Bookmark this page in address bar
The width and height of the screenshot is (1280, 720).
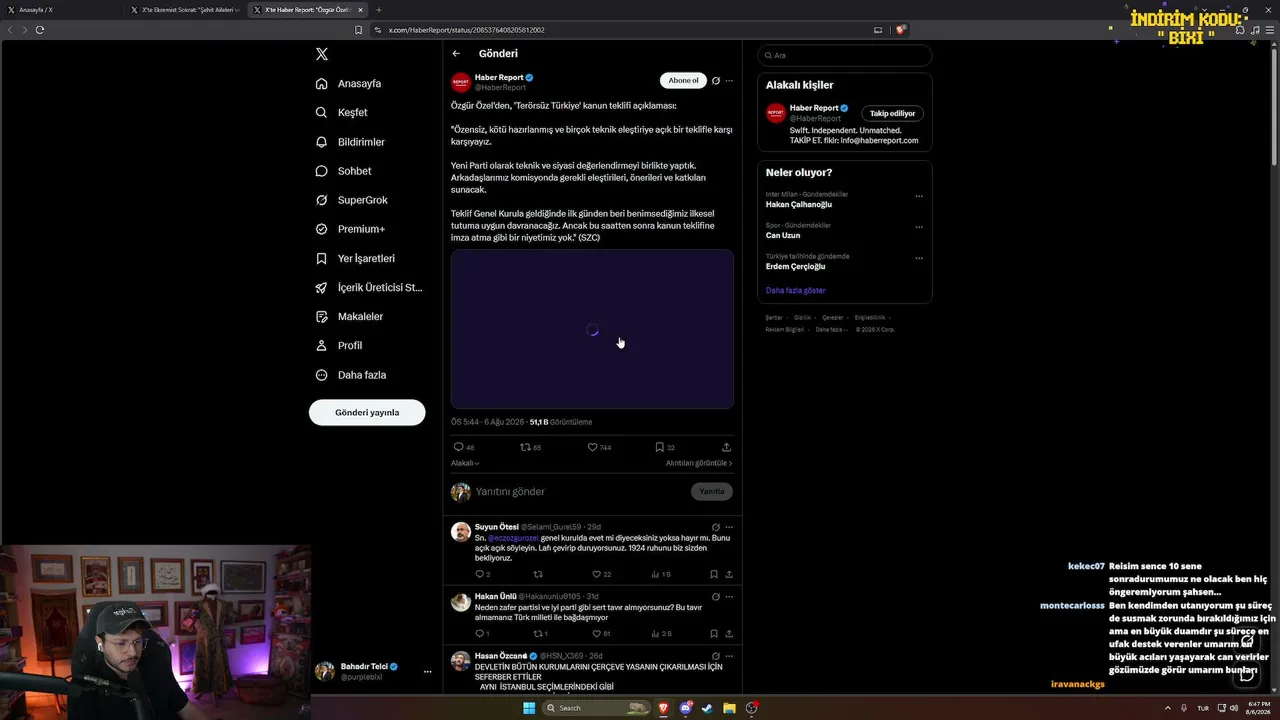(x=359, y=30)
